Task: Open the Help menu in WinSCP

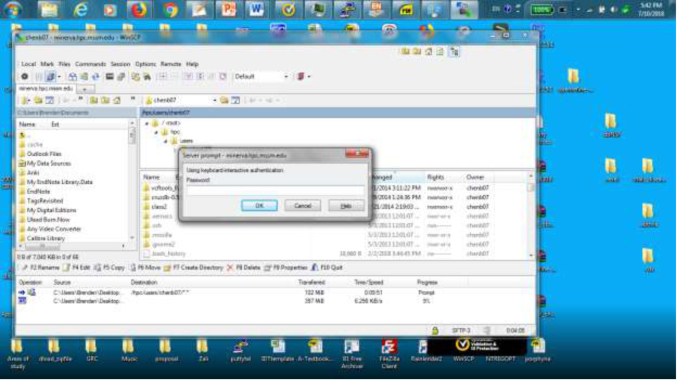Action: [x=192, y=64]
